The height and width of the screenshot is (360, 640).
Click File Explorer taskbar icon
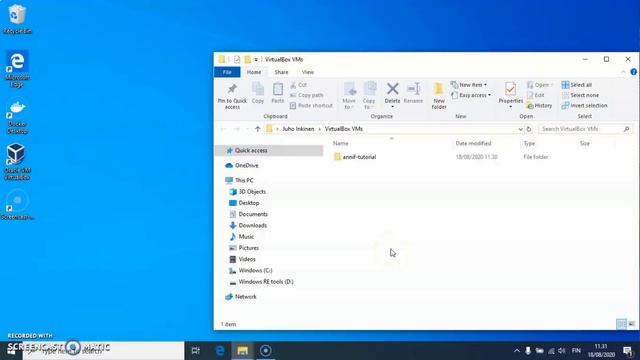coord(243,351)
